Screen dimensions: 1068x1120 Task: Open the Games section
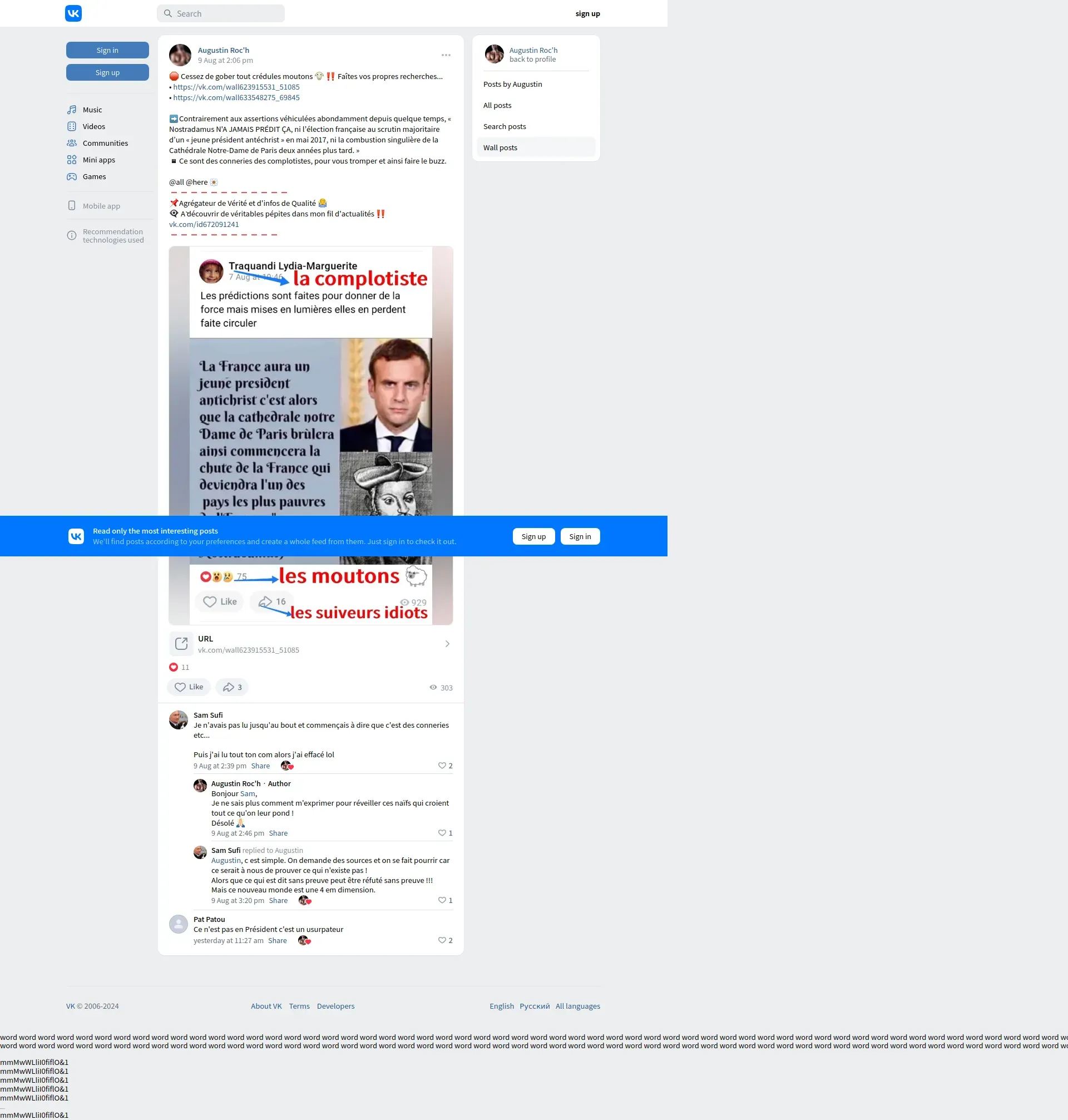[x=94, y=176]
